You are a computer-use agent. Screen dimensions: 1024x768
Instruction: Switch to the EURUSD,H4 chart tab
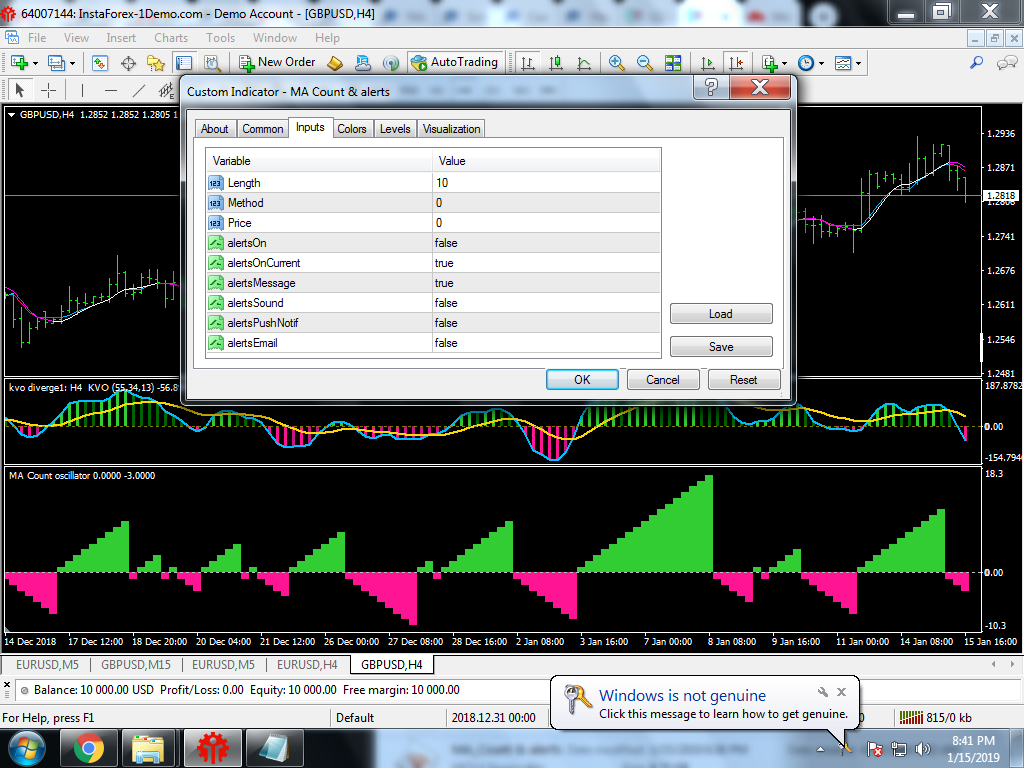[307, 665]
